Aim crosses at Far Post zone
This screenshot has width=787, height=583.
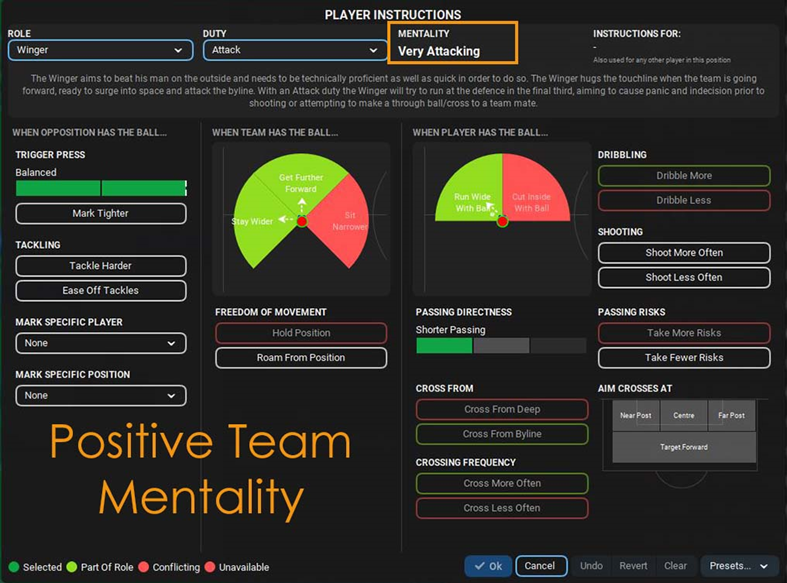731,415
